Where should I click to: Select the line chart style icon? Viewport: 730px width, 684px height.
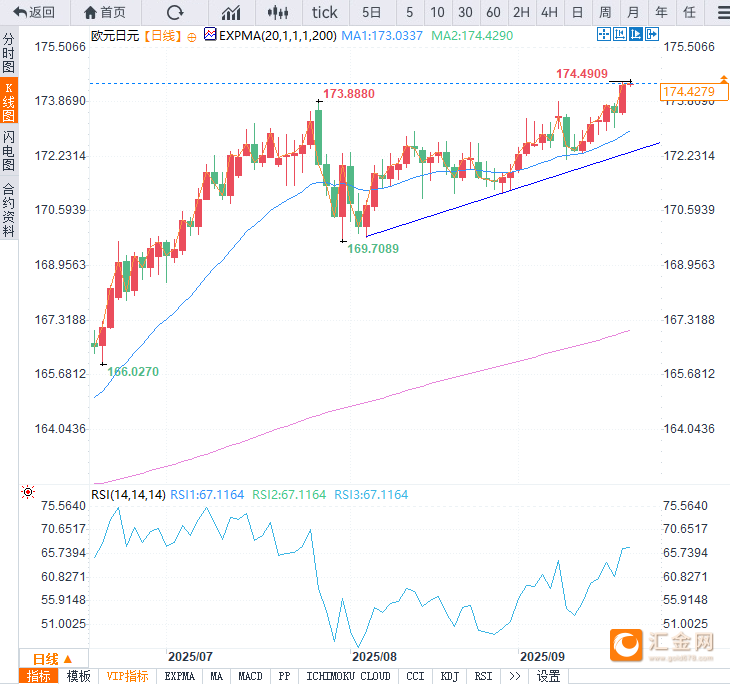click(x=231, y=12)
